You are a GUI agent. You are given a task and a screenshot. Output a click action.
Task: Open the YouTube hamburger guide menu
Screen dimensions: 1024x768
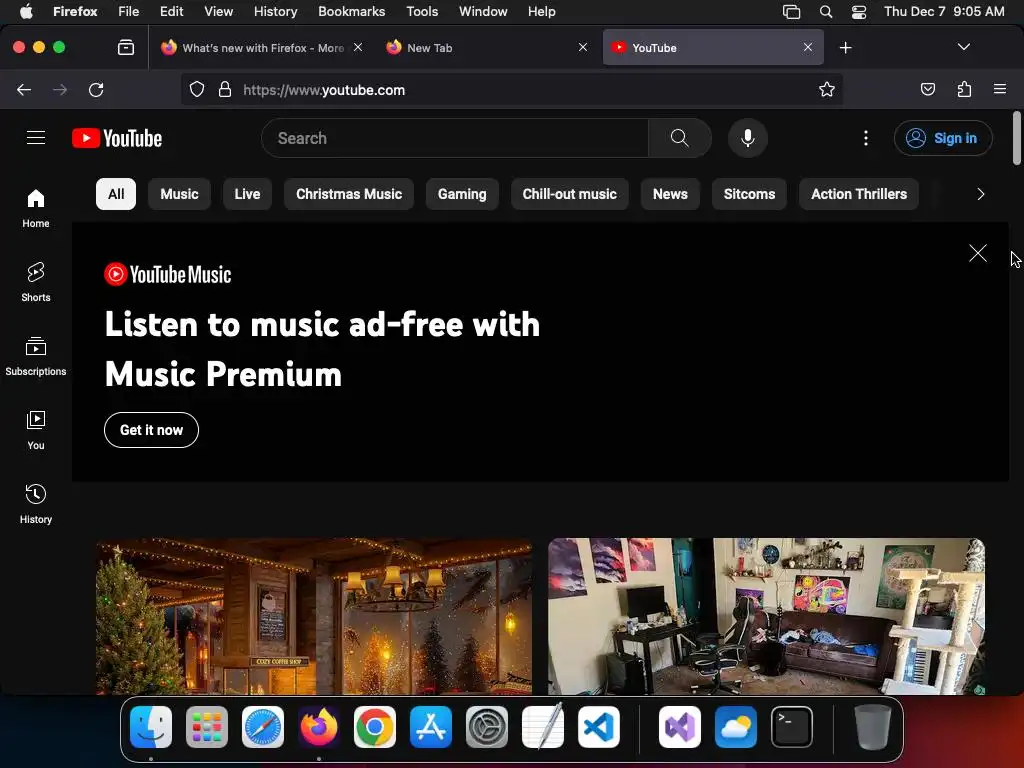point(36,138)
